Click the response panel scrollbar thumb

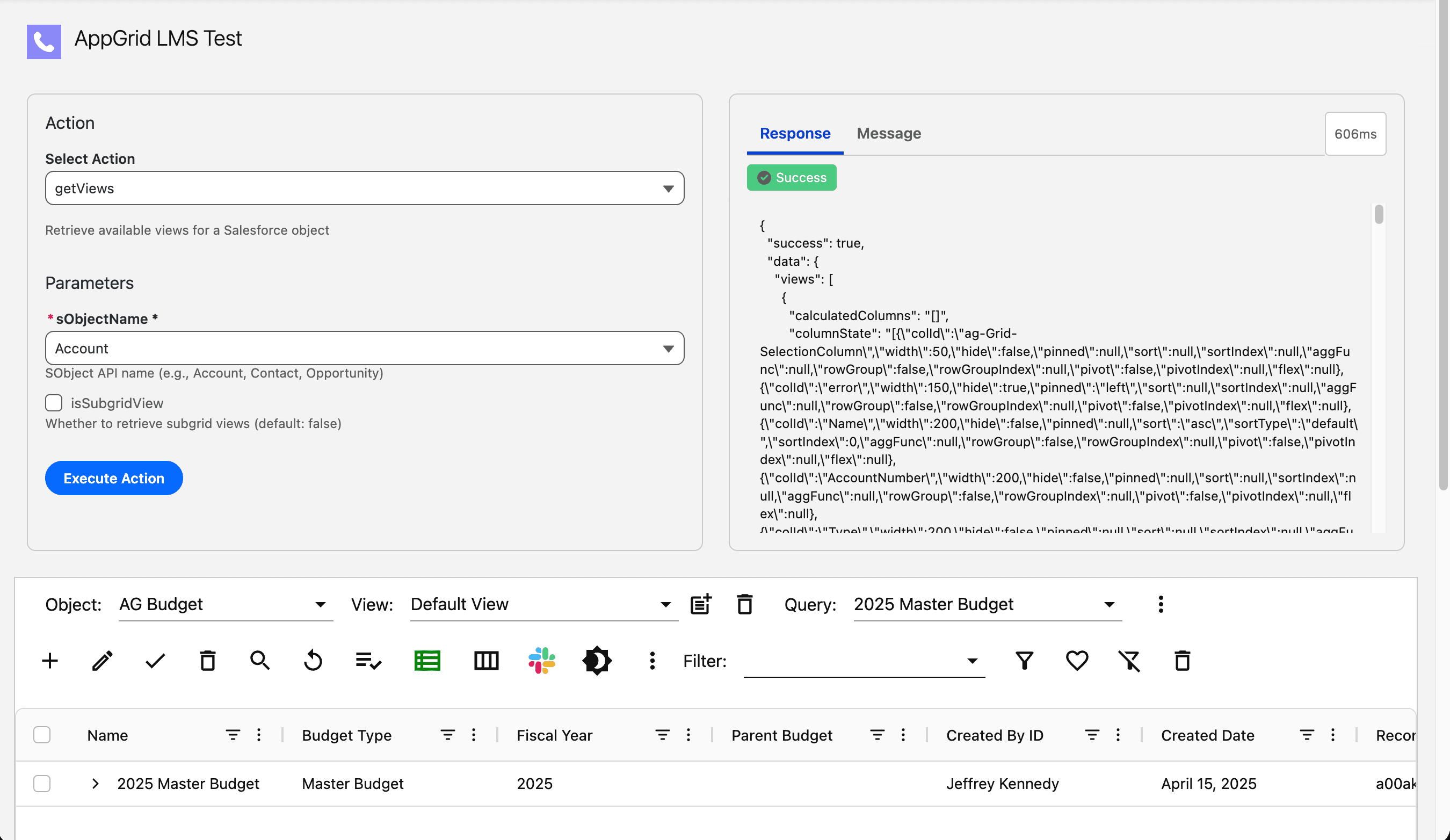click(x=1379, y=215)
